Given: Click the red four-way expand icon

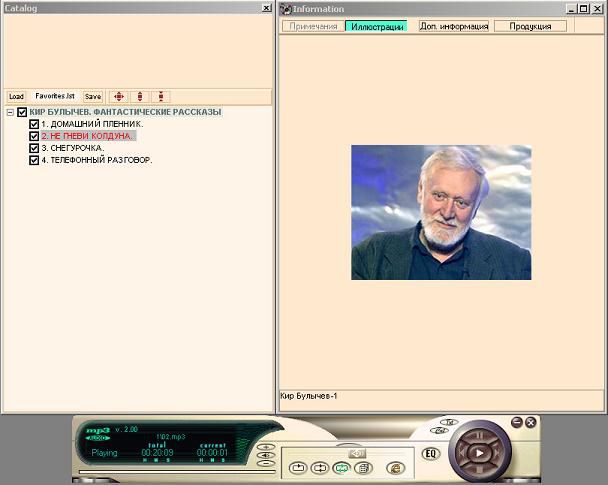Looking at the screenshot, I should (x=119, y=97).
